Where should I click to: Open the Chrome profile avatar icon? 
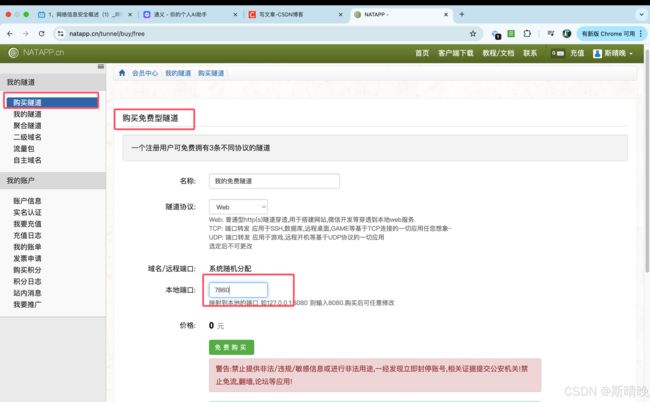(567, 34)
